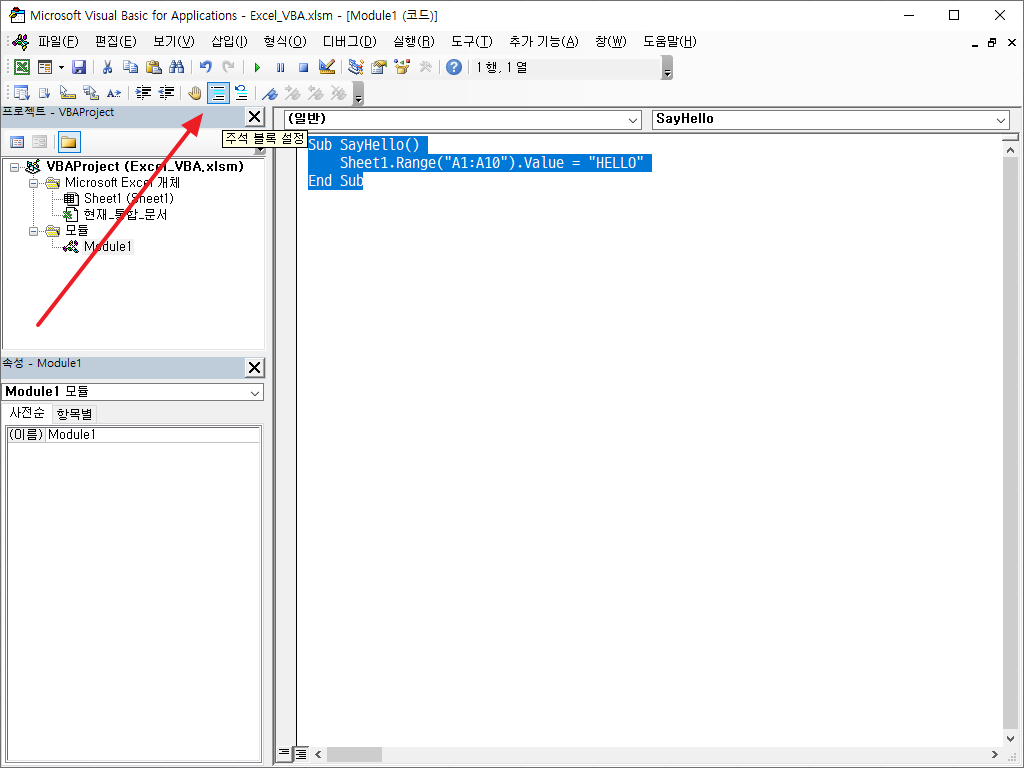Click View Code icon in project pane
This screenshot has height=768, width=1024.
(x=18, y=142)
